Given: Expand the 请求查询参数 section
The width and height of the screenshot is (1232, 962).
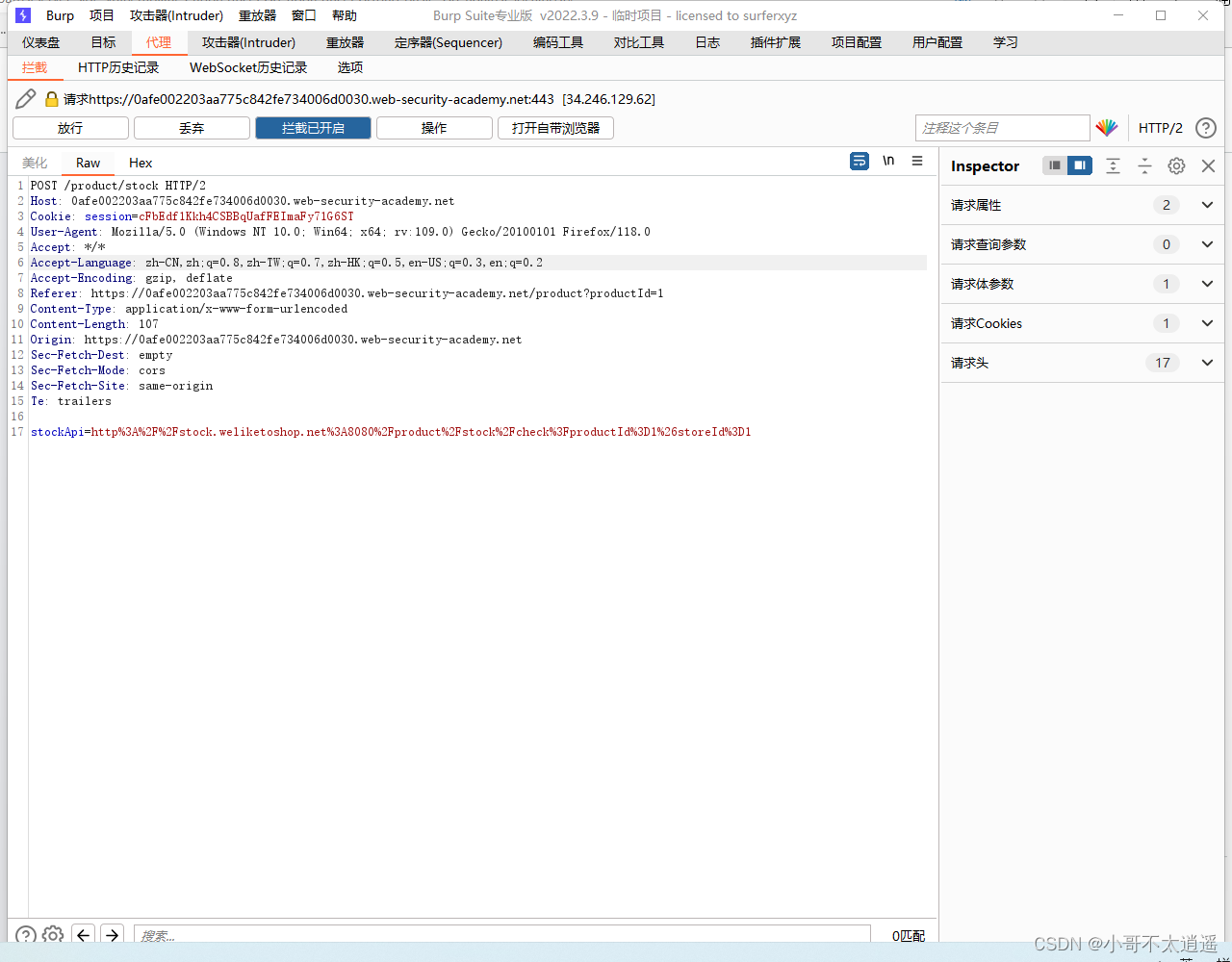Looking at the screenshot, I should click(x=1082, y=244).
